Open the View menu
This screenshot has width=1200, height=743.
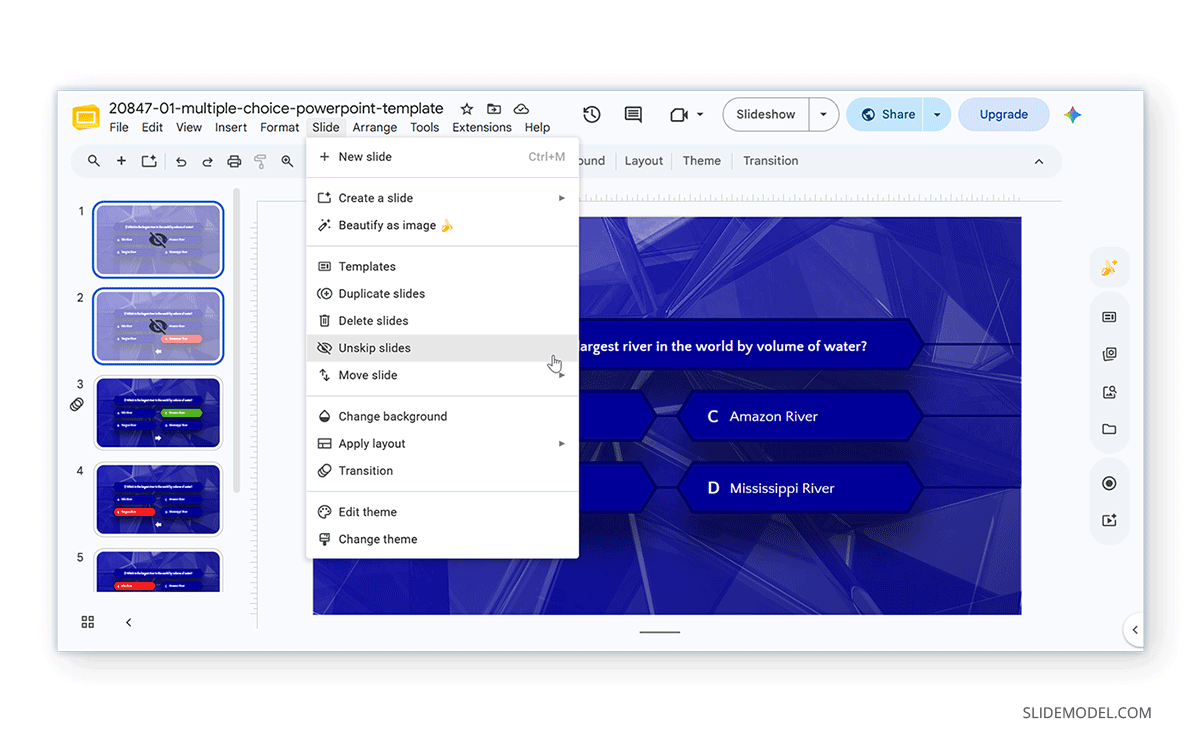pos(189,128)
